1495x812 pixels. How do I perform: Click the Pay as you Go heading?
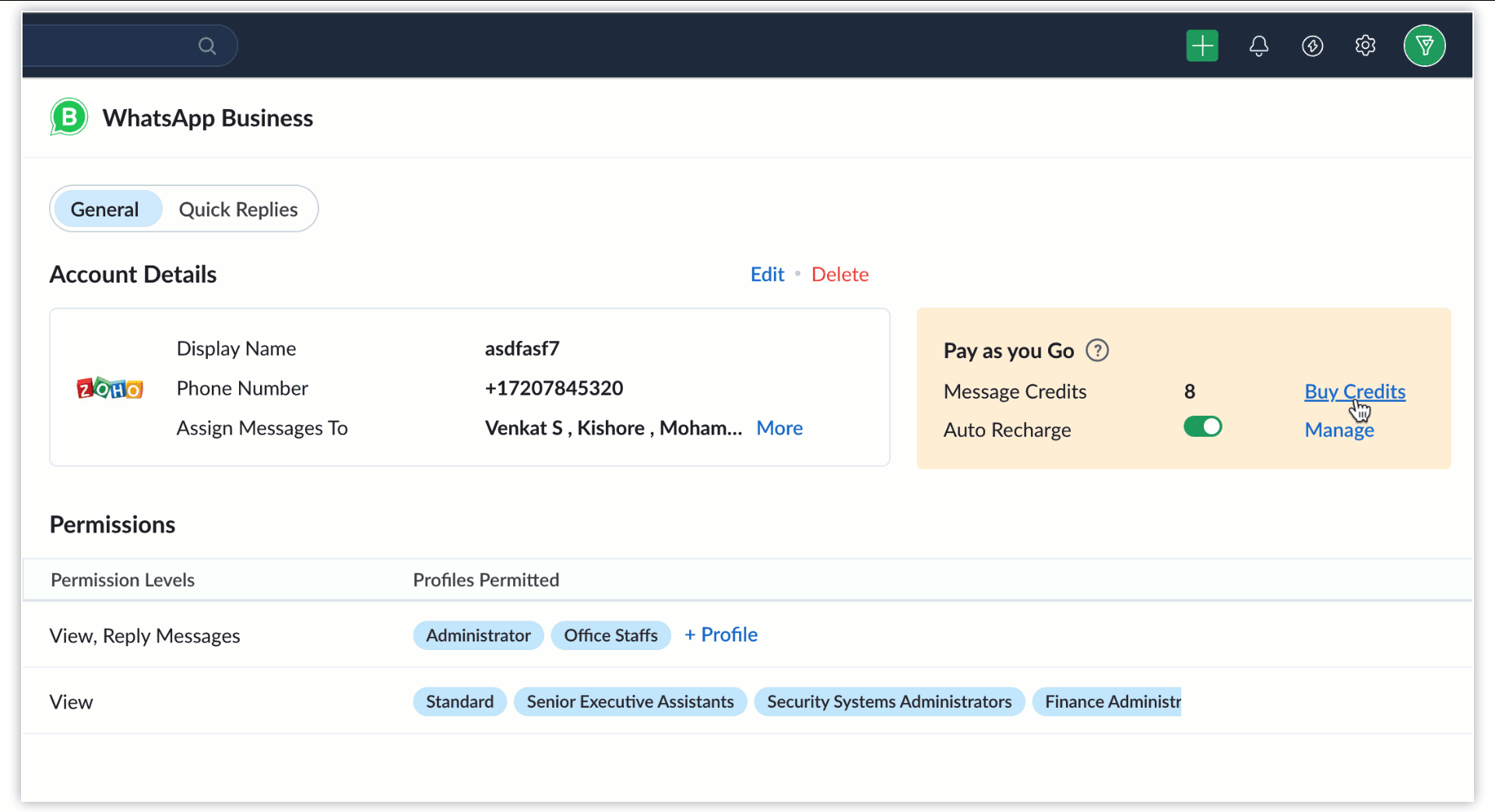pos(1008,350)
